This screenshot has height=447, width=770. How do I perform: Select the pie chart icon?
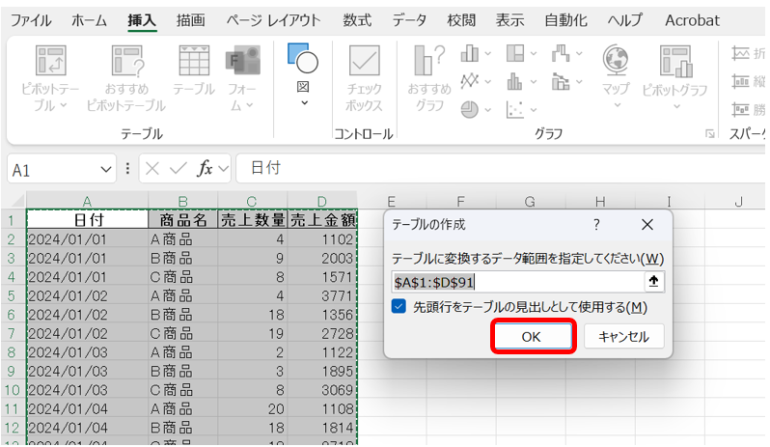[x=469, y=110]
